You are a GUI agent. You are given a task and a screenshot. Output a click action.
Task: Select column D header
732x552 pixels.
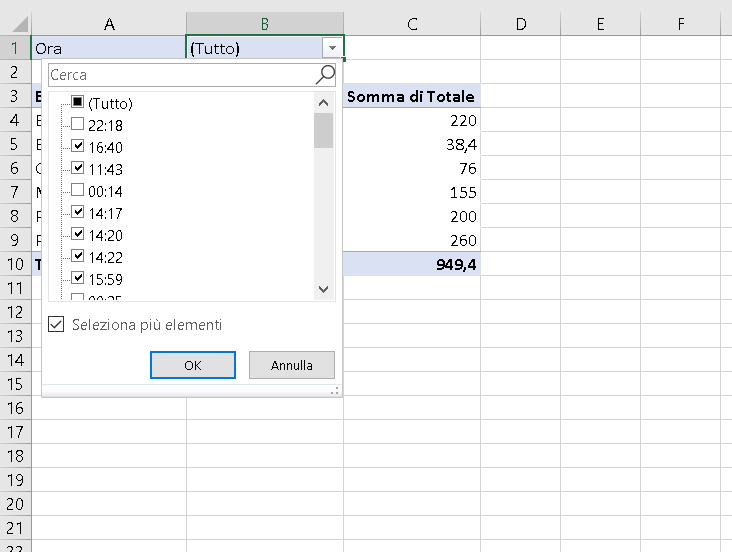coord(521,24)
